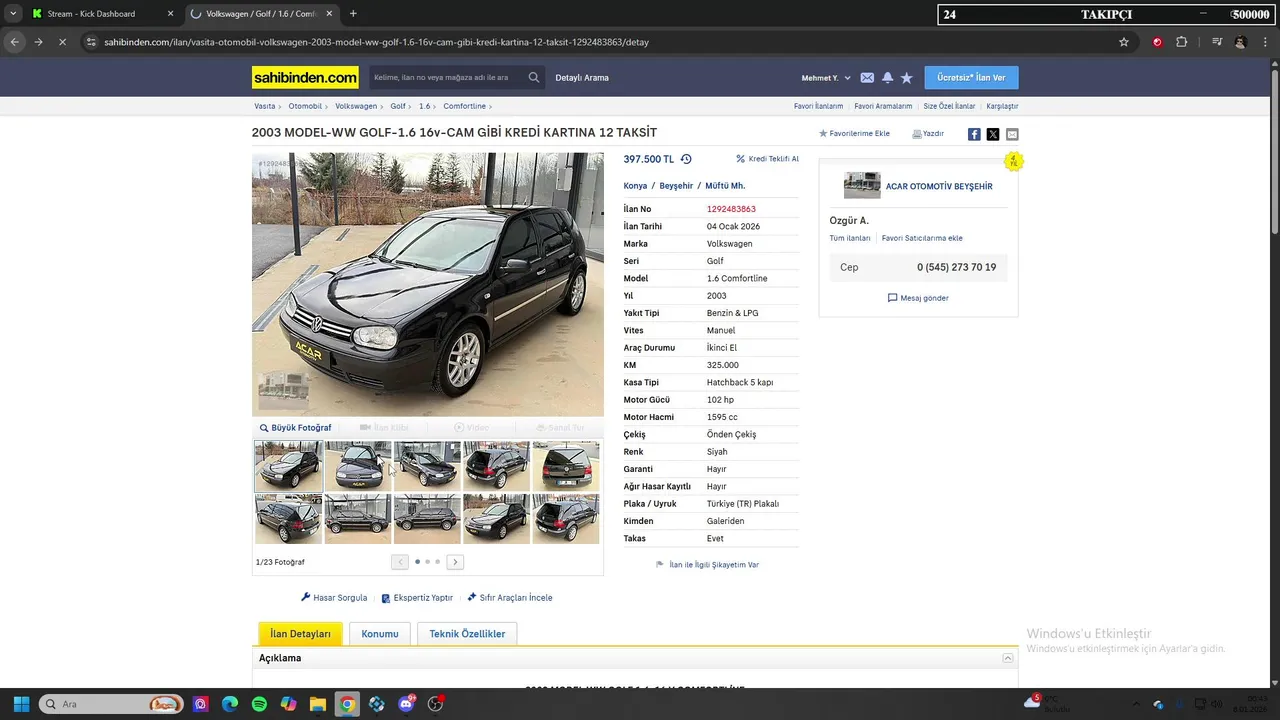Click Kredi Teklifi Al link
This screenshot has height=720, width=1280.
pyautogui.click(x=767, y=159)
